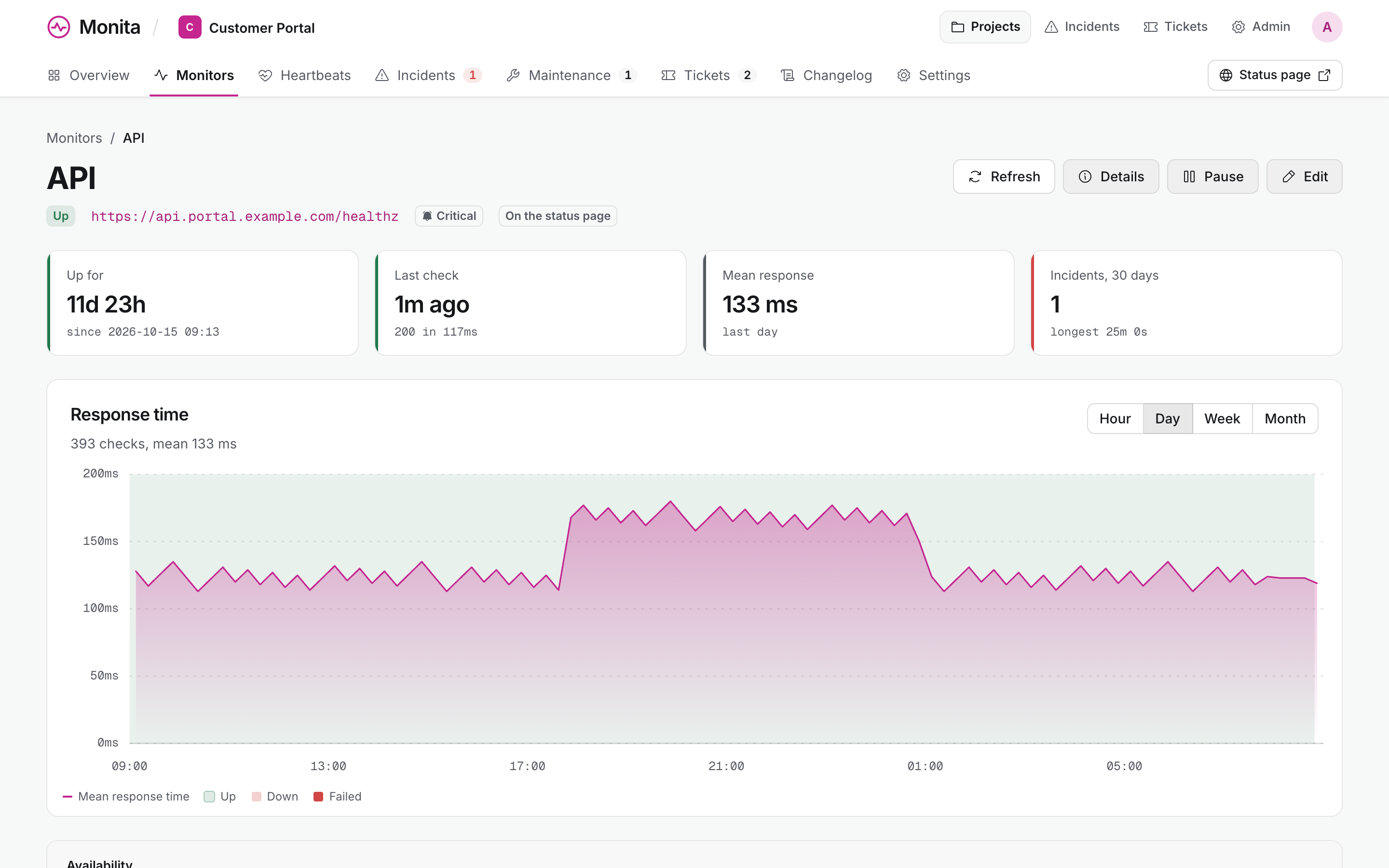The width and height of the screenshot is (1389, 868).
Task: Click the wrench icon beside Maintenance
Action: point(513,75)
